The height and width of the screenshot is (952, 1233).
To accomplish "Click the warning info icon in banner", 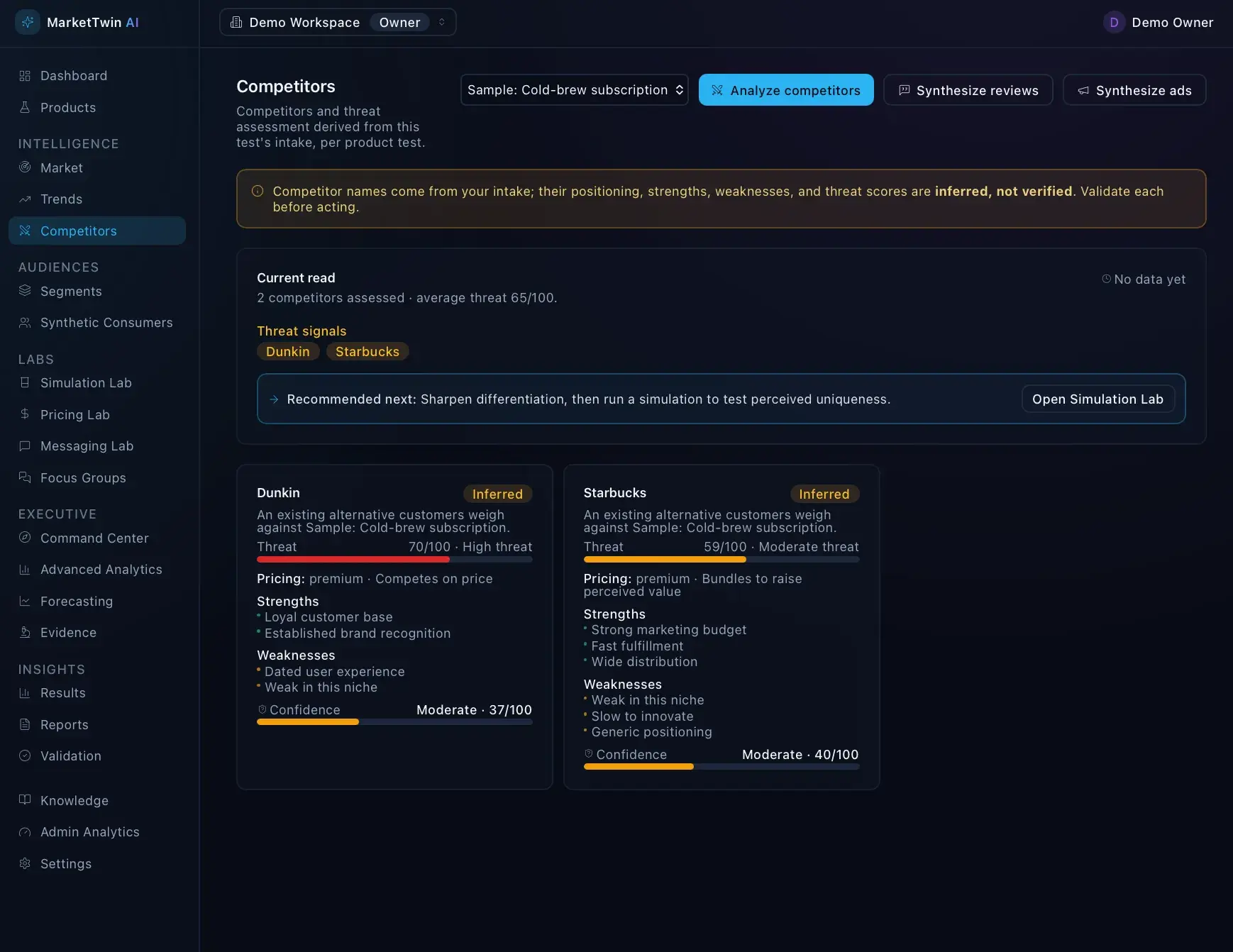I will coord(258,191).
